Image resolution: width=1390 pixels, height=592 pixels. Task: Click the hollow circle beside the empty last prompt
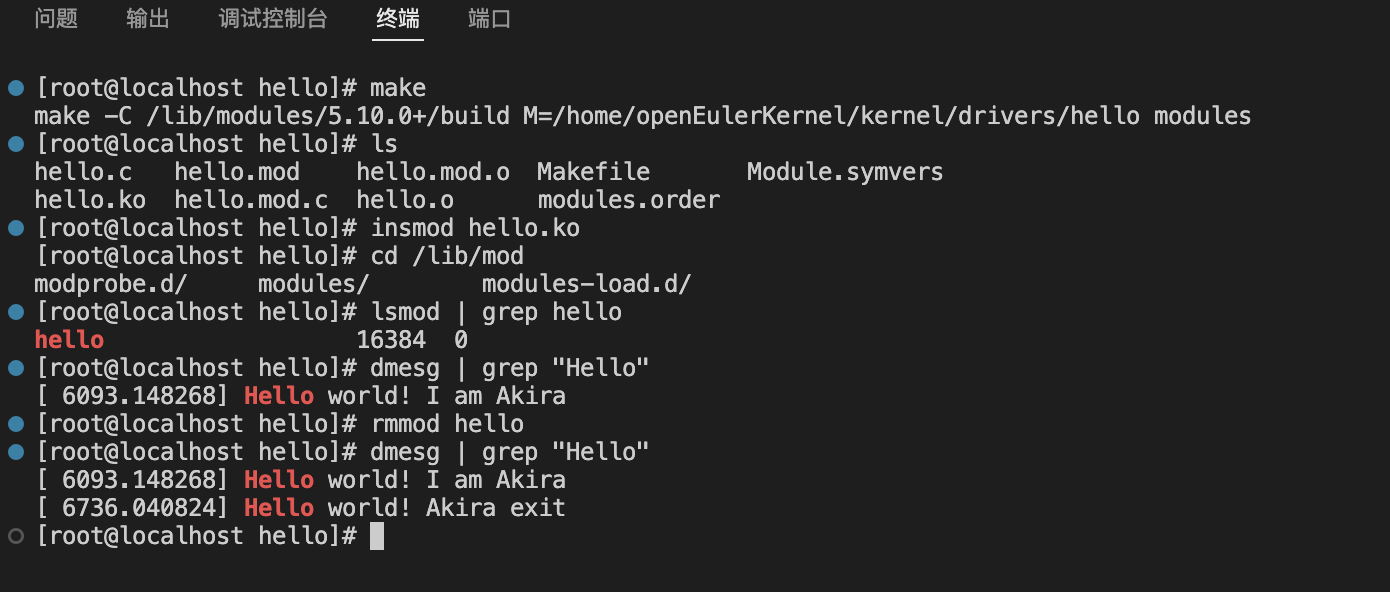[16, 536]
